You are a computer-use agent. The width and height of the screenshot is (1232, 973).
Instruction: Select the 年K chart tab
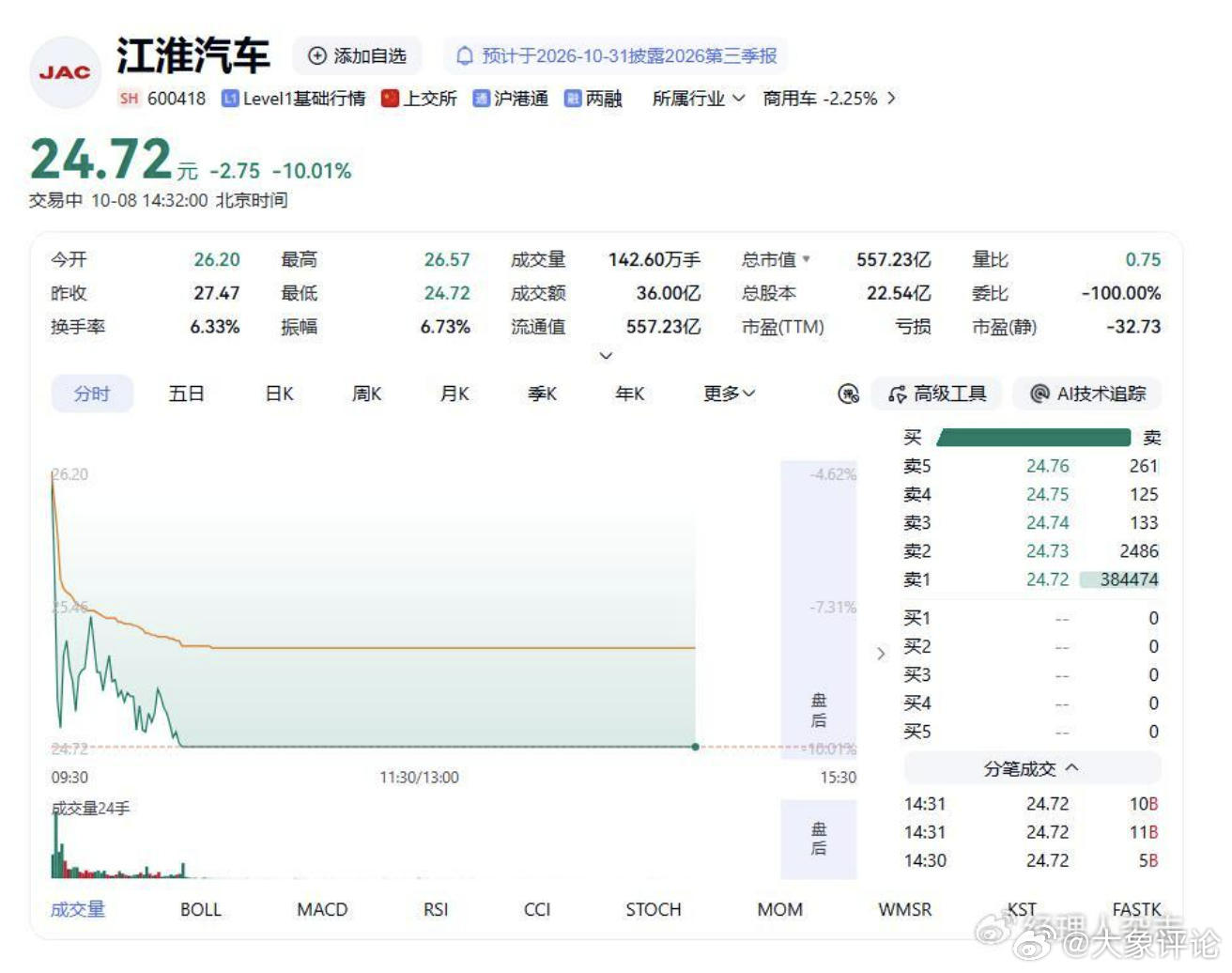tap(629, 394)
